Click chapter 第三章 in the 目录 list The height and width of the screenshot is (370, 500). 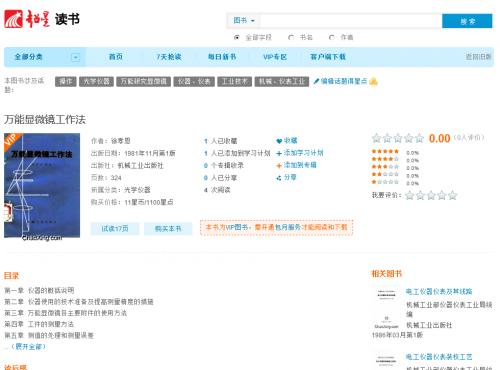coord(66,313)
